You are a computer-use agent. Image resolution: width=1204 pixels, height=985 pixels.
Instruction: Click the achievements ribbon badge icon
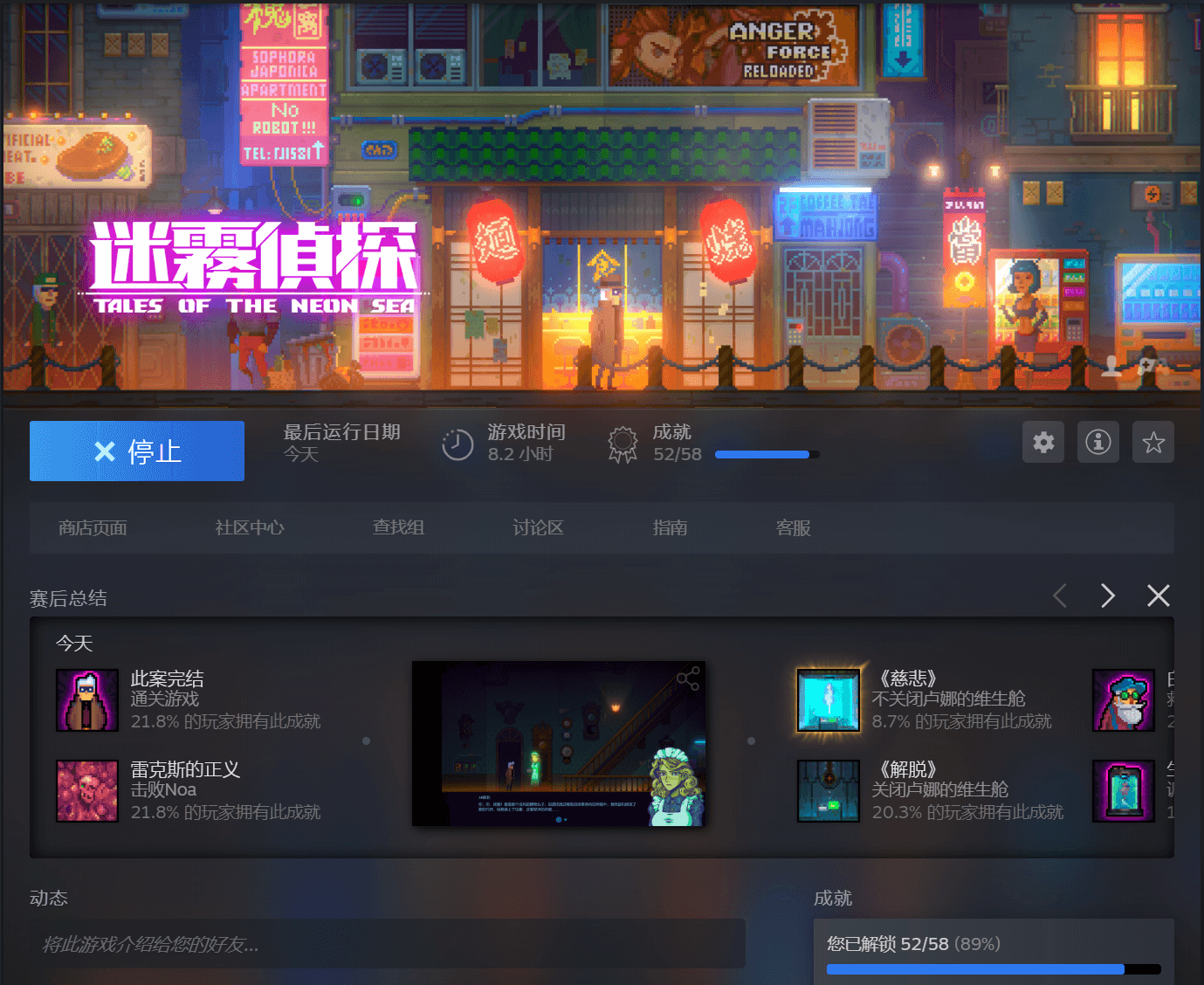click(623, 444)
